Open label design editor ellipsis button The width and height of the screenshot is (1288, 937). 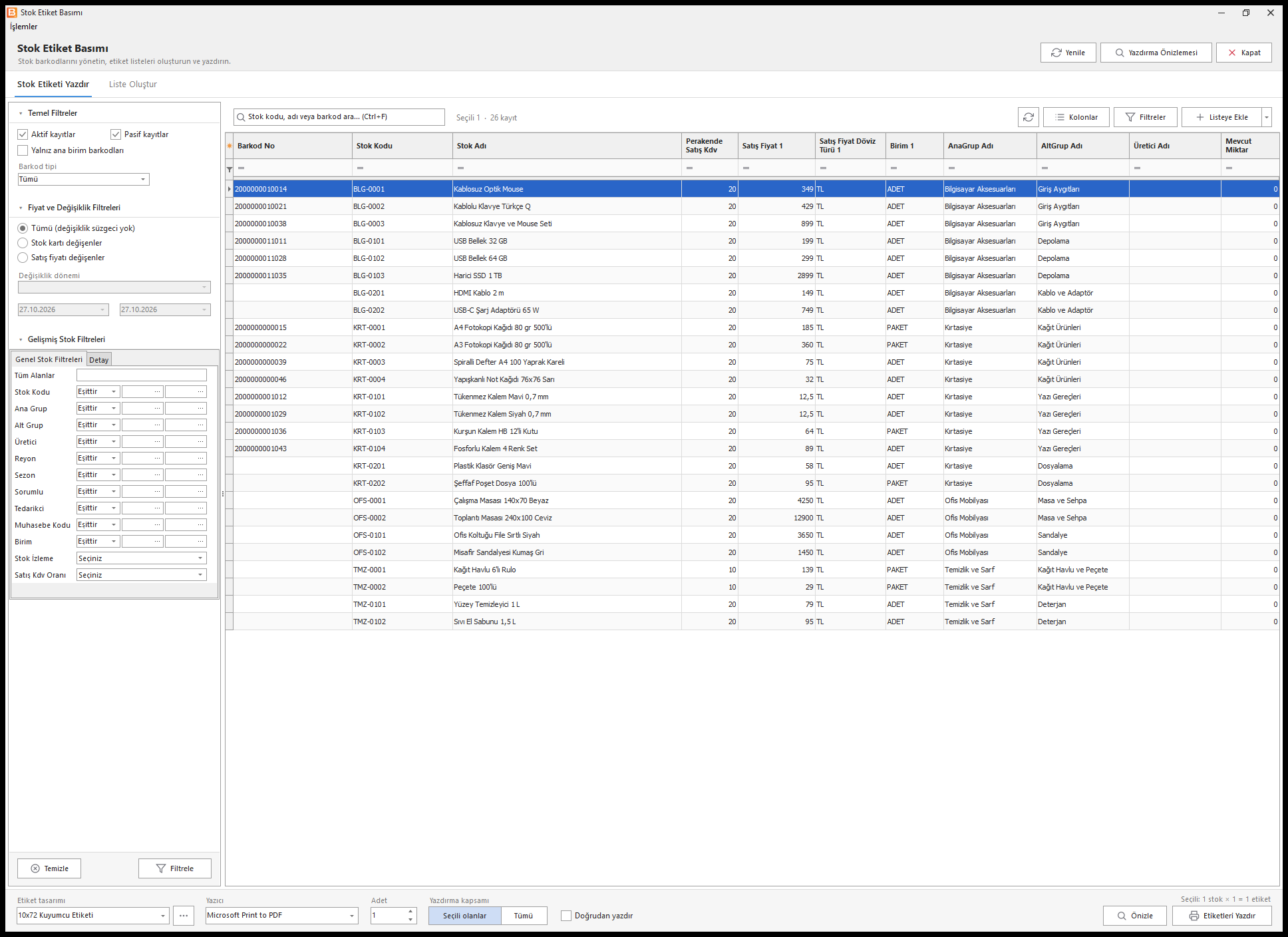184,916
